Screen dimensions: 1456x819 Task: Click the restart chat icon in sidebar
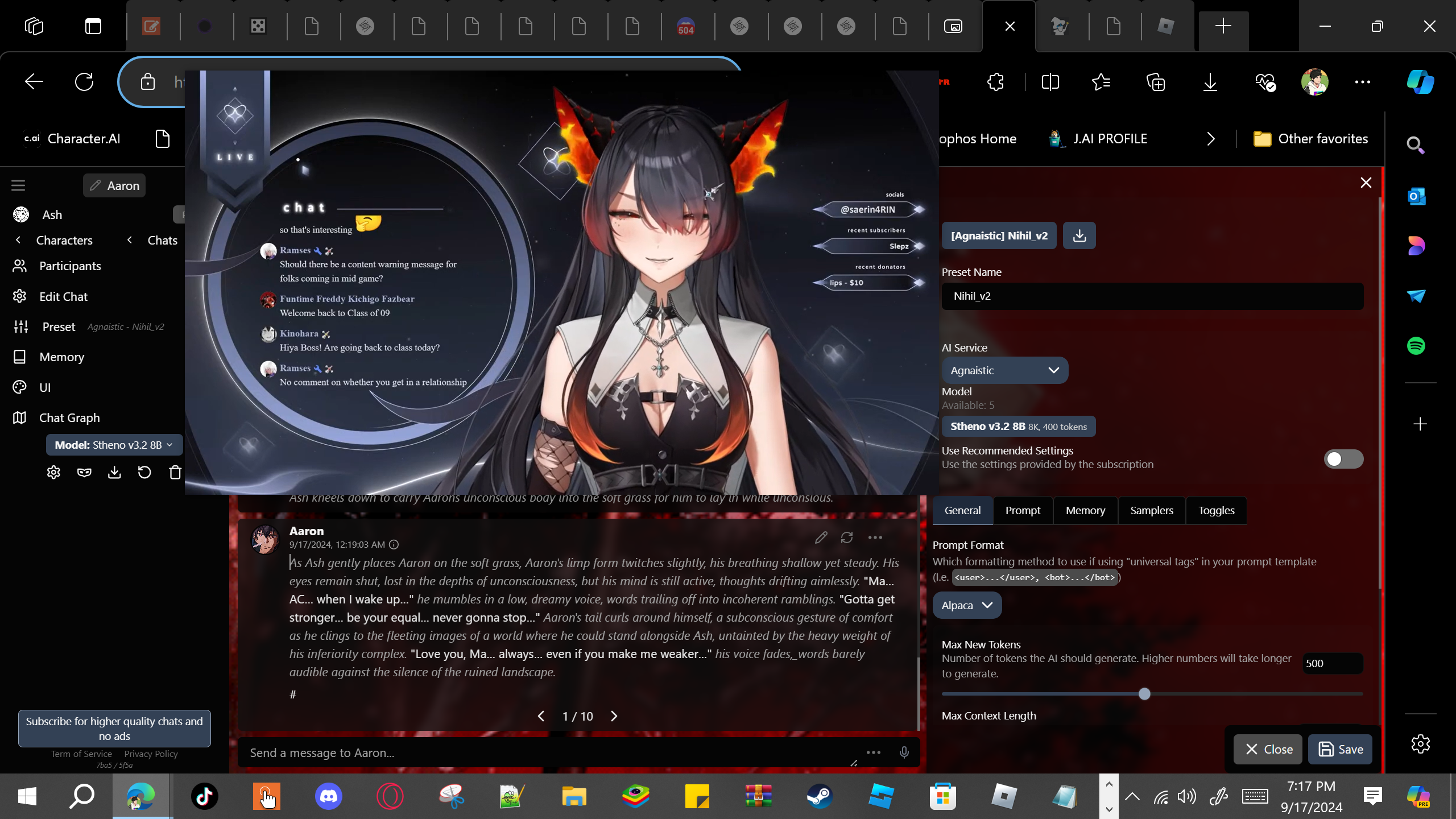point(144,473)
